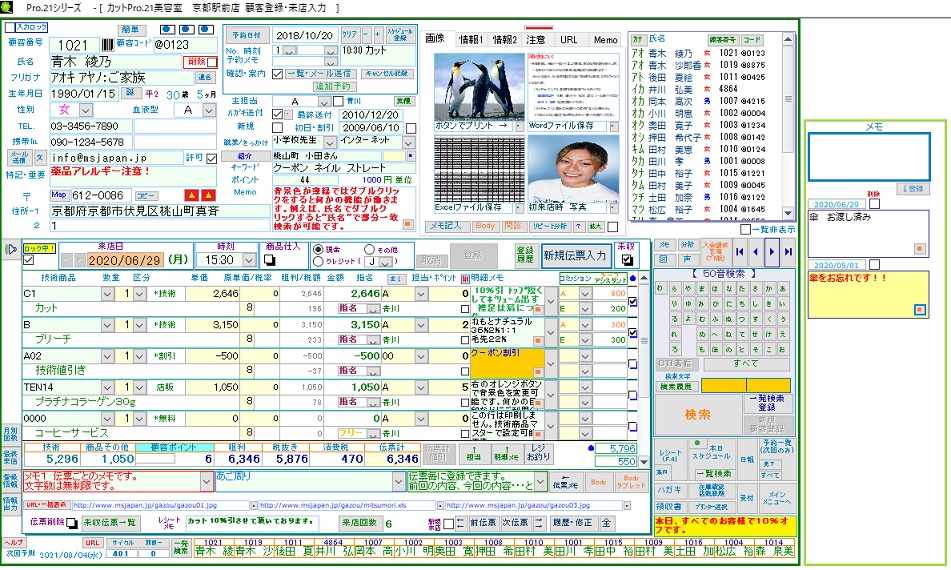Image resolution: width=951 pixels, height=570 pixels.
Task: Click the 伝票削除 delete slip icon
Action: point(72,523)
